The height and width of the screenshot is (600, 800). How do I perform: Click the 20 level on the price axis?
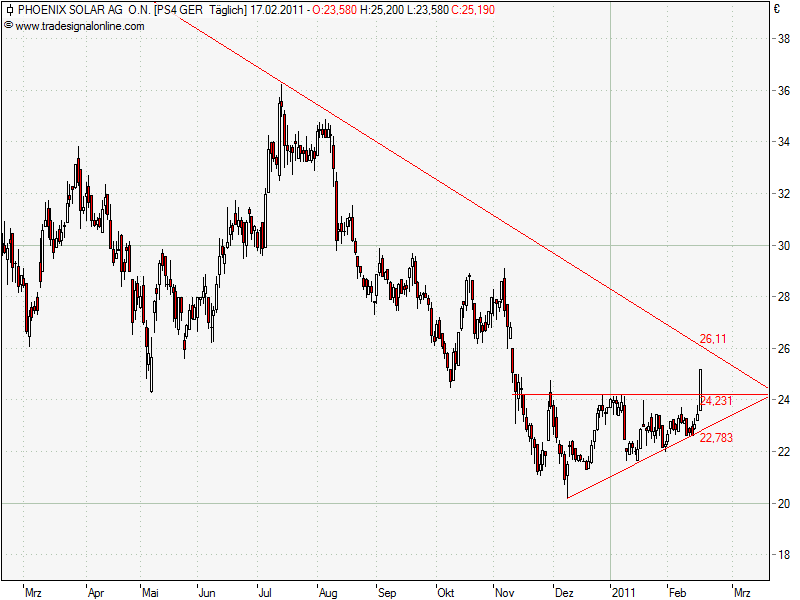pyautogui.click(x=784, y=503)
